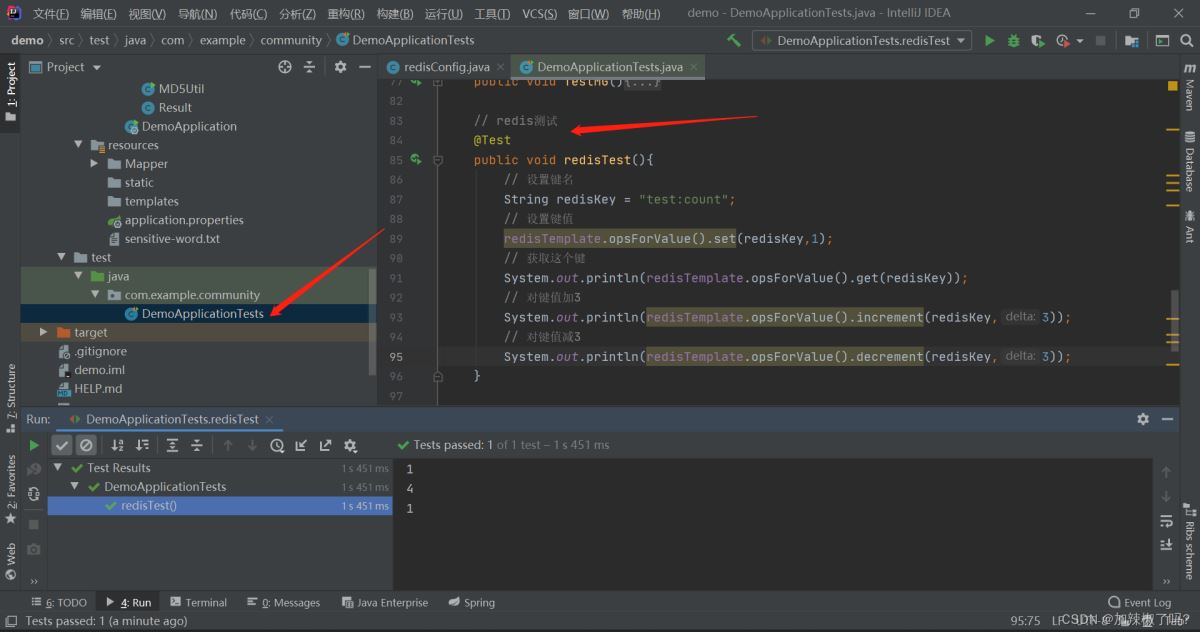1200x632 pixels.
Task: Click the Debug bug icon in toolbar
Action: (x=1013, y=41)
